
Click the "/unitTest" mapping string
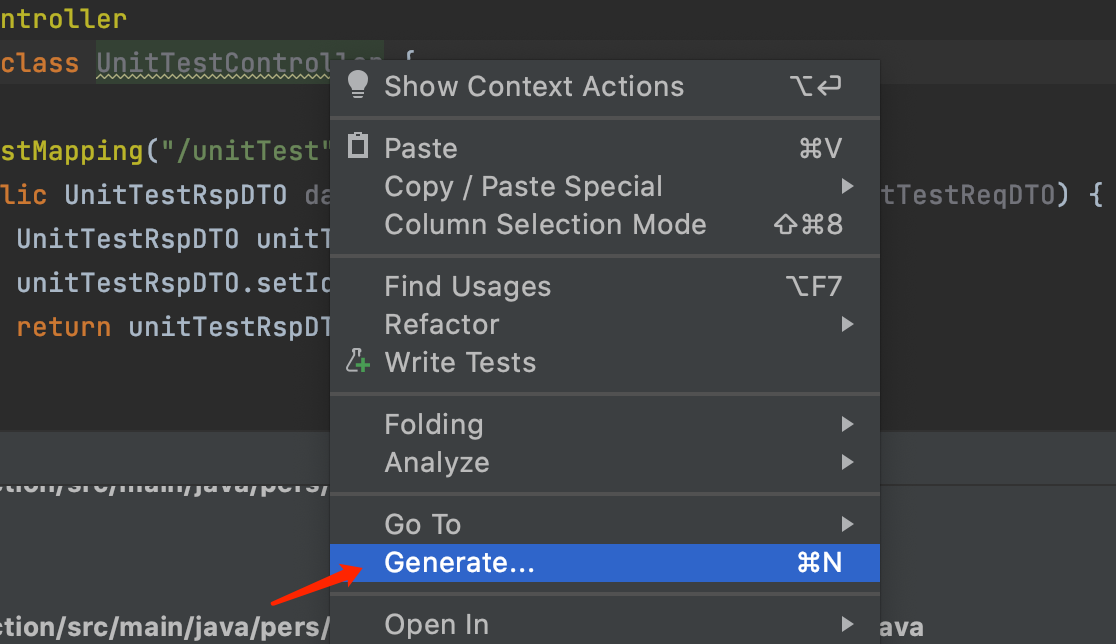coord(246,151)
